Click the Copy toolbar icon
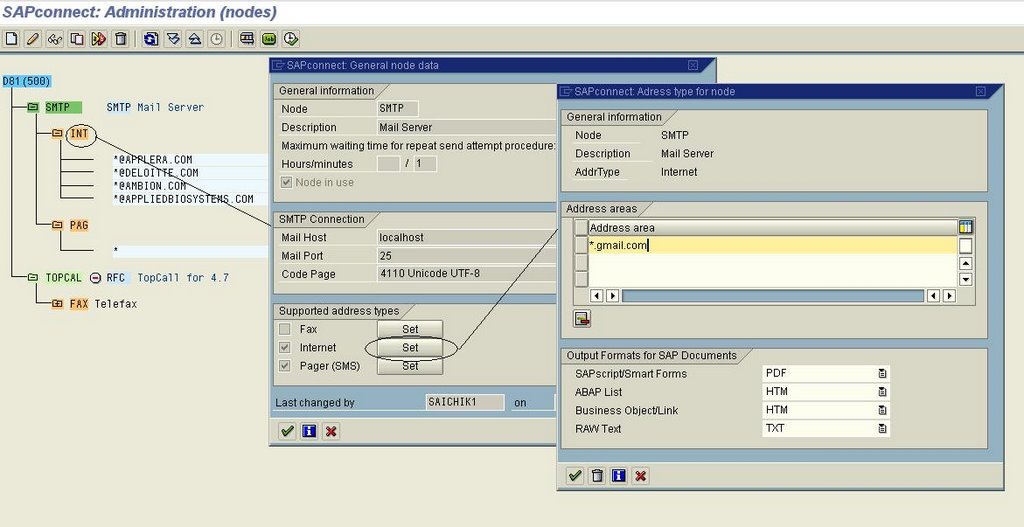The width and height of the screenshot is (1024, 527). coord(76,39)
